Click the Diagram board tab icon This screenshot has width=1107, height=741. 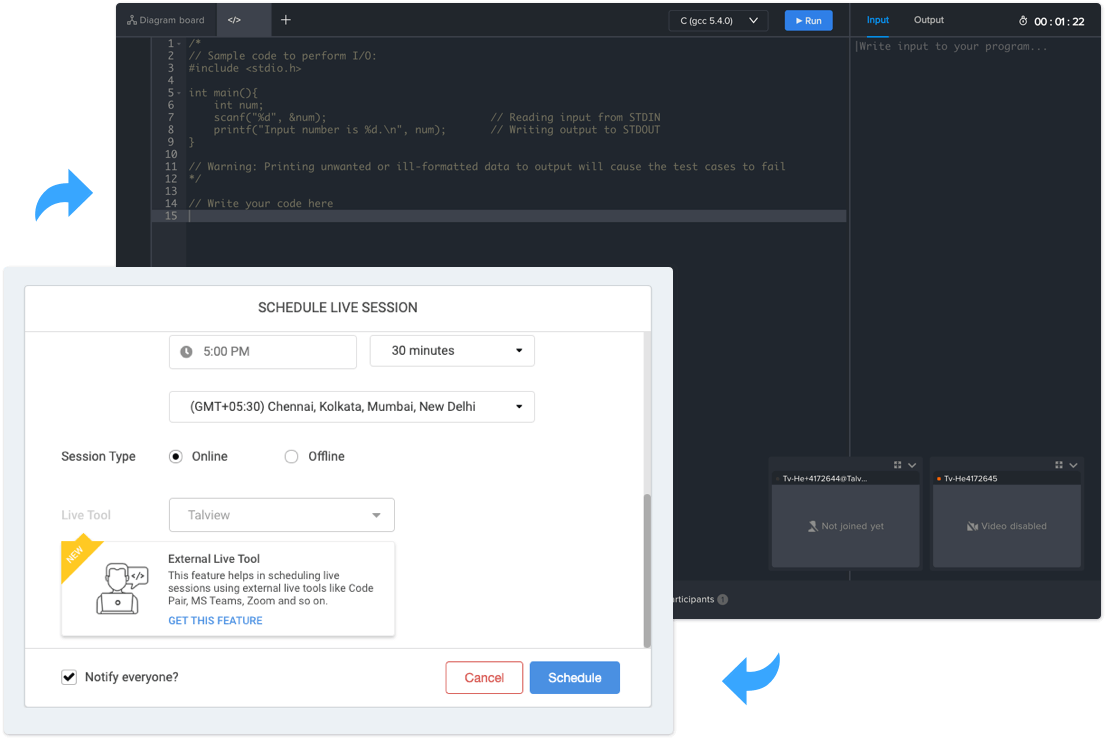131,20
